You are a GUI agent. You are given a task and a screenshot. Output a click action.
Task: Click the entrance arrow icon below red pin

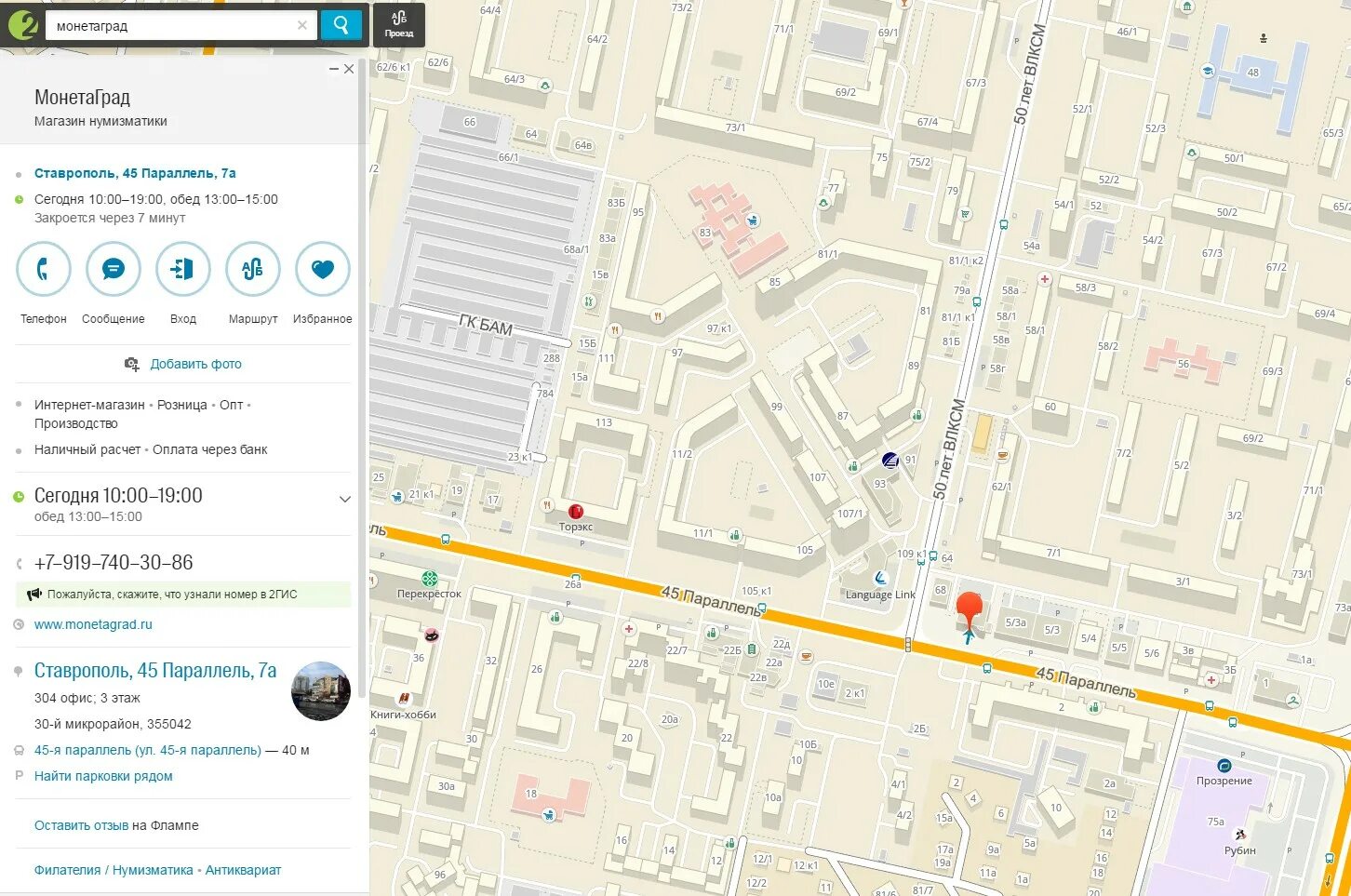pos(970,637)
